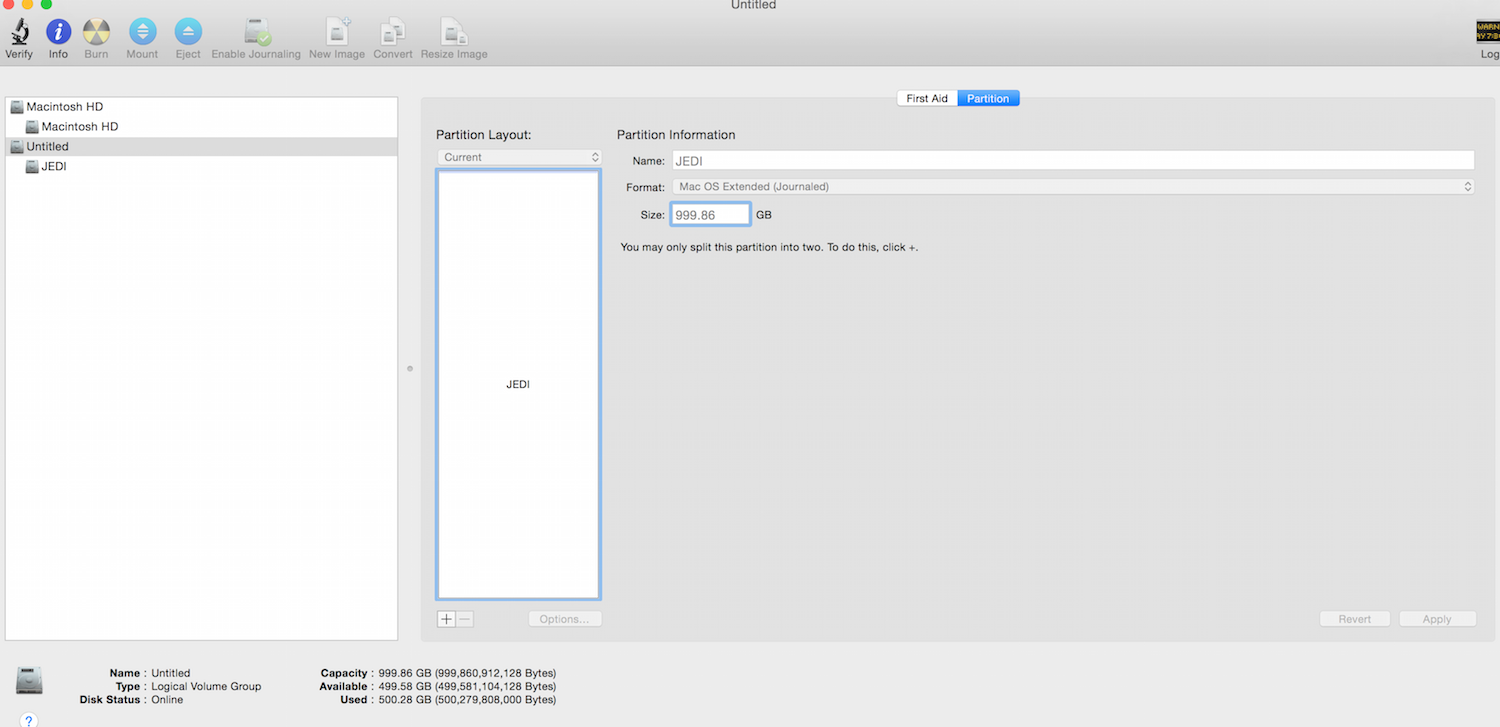Viewport: 1500px width, 727px height.
Task: Click the Mount toolbar icon
Action: point(142,32)
